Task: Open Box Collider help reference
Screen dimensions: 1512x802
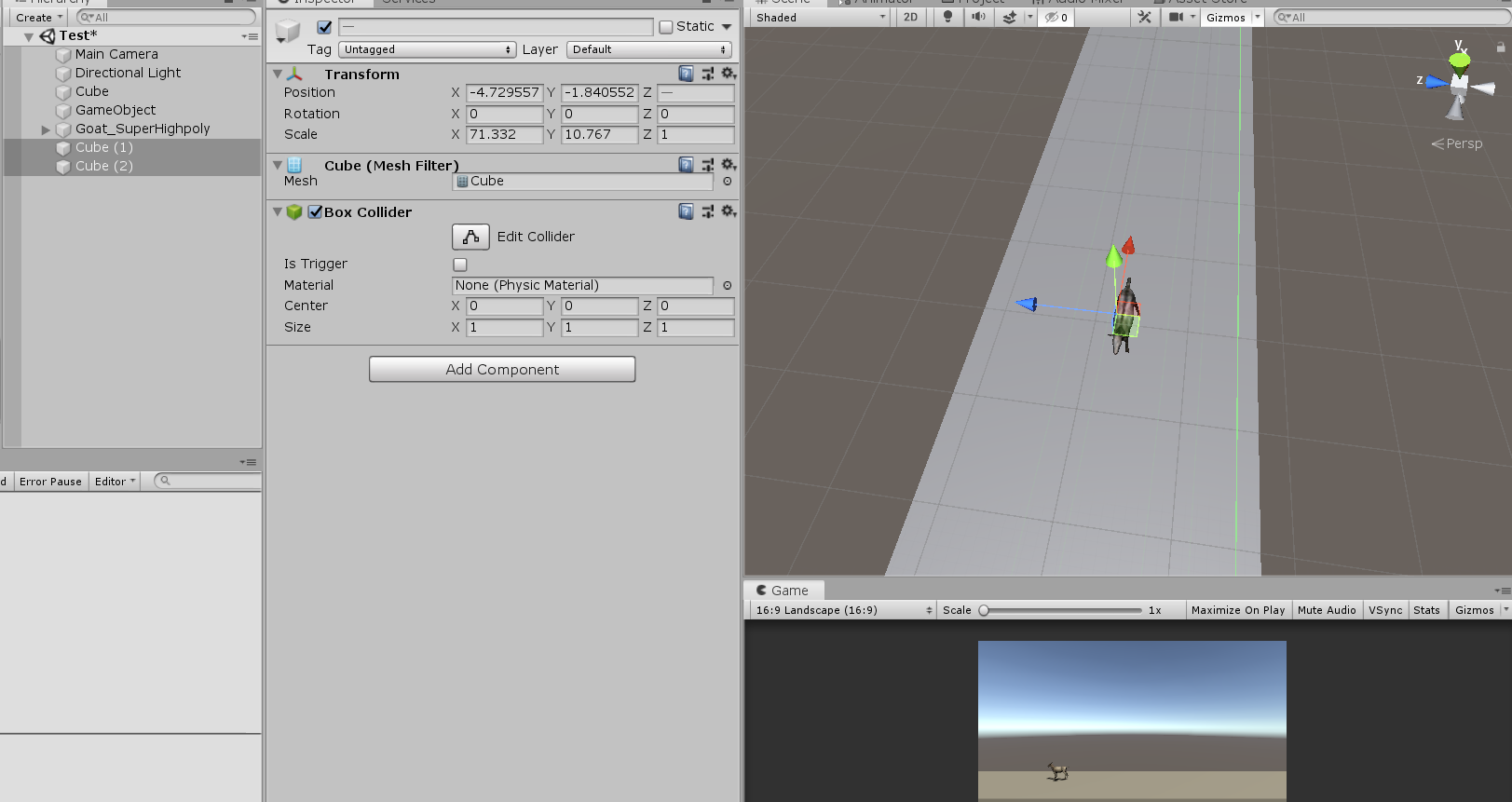Action: pyautogui.click(x=686, y=211)
